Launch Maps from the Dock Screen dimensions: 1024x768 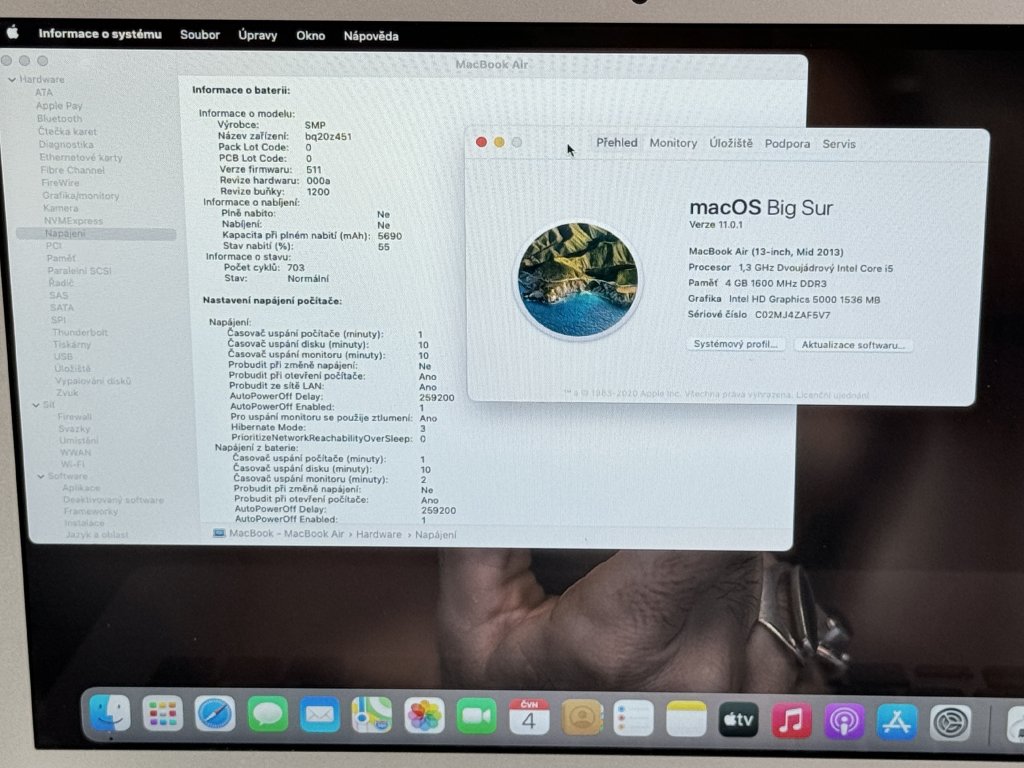[372, 716]
